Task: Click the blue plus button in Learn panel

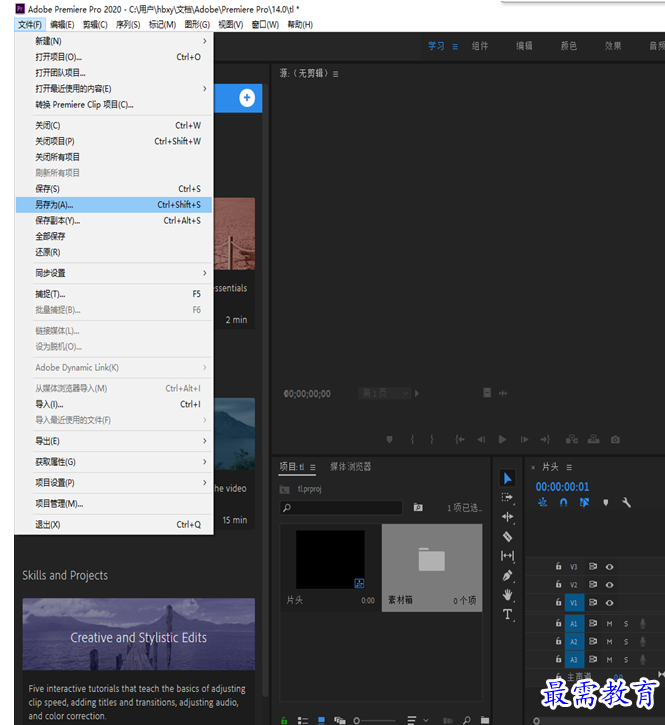Action: (x=247, y=98)
